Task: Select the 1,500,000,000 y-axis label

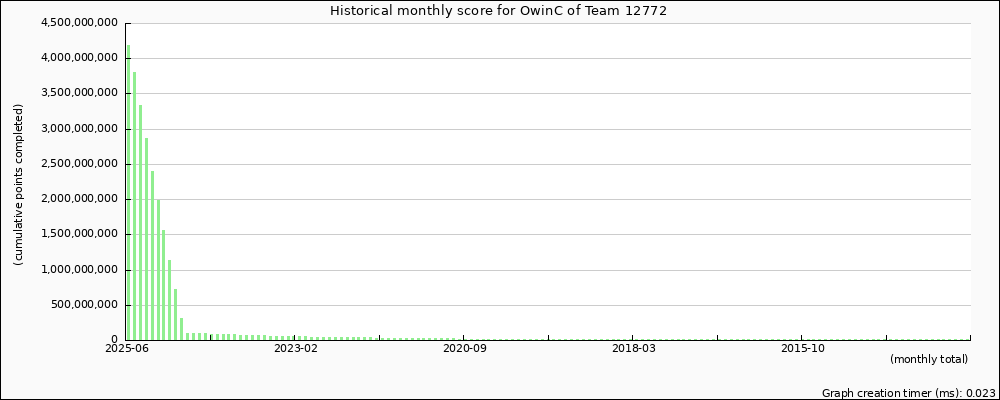Action: pyautogui.click(x=80, y=234)
